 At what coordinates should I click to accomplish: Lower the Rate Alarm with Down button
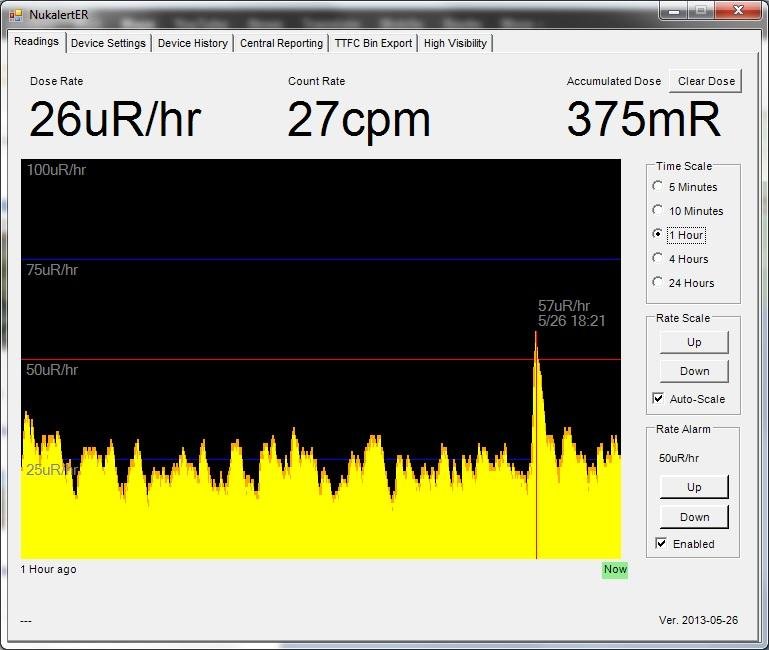[x=694, y=517]
